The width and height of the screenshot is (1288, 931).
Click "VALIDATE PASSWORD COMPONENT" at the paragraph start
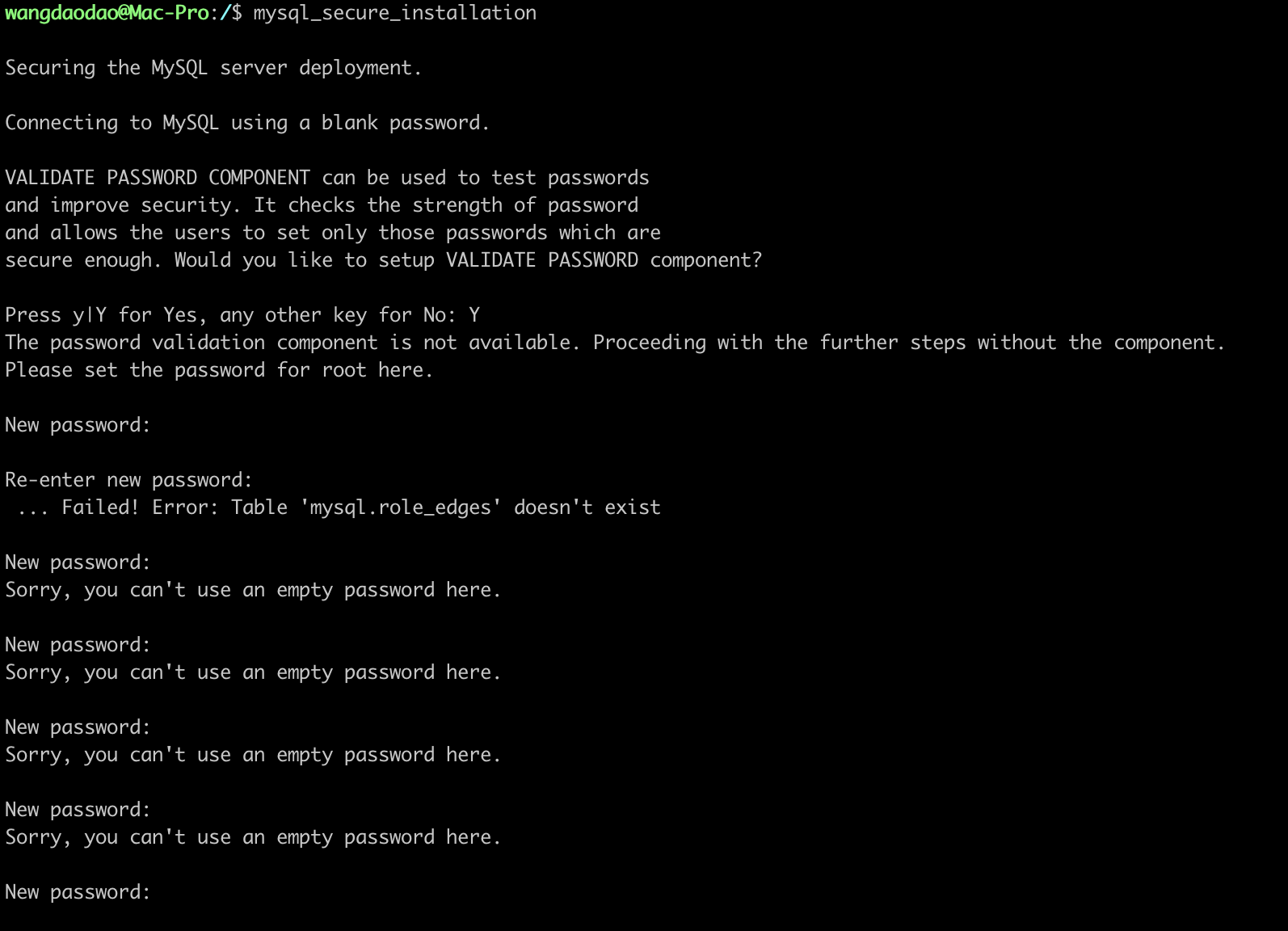tap(158, 178)
